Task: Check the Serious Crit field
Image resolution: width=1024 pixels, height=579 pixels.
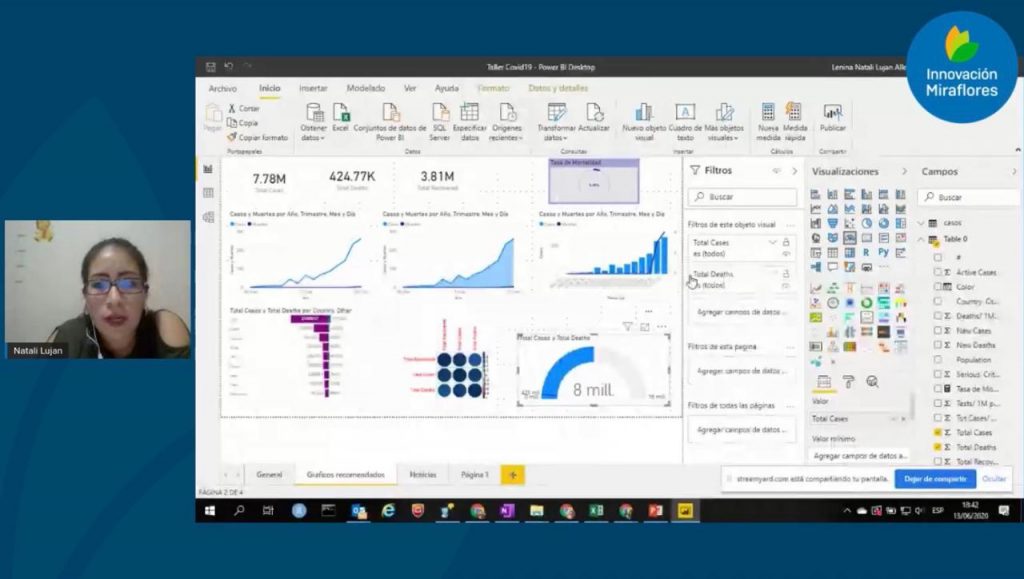Action: (938, 374)
